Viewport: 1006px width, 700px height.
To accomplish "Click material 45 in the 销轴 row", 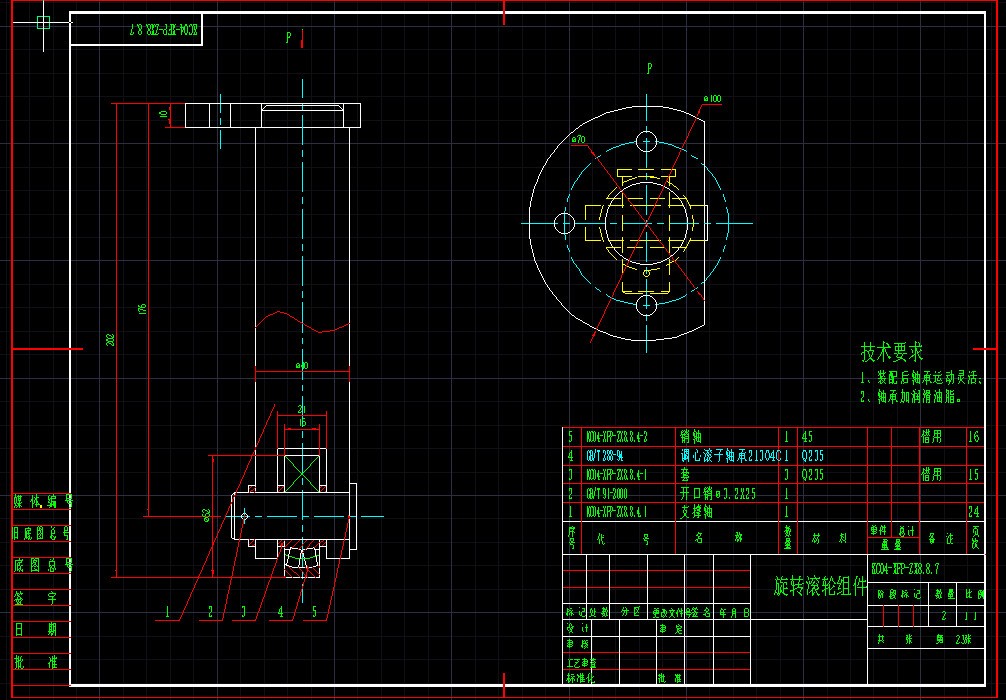I will coord(807,437).
